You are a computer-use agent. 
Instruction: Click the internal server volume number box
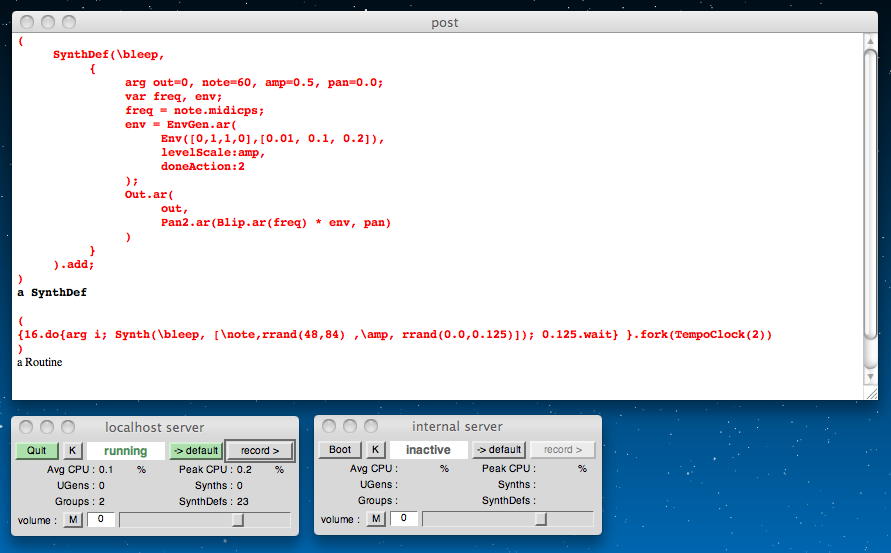pos(403,519)
